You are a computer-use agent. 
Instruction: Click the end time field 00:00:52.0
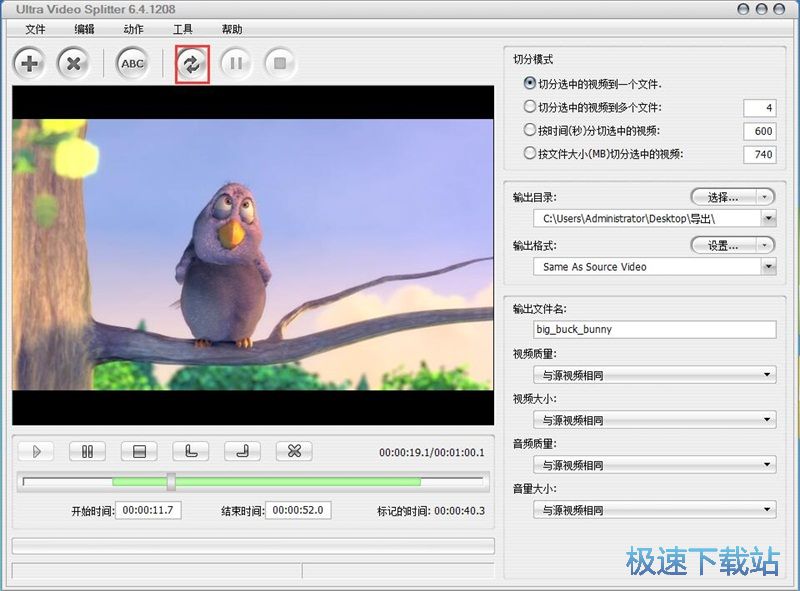(298, 510)
